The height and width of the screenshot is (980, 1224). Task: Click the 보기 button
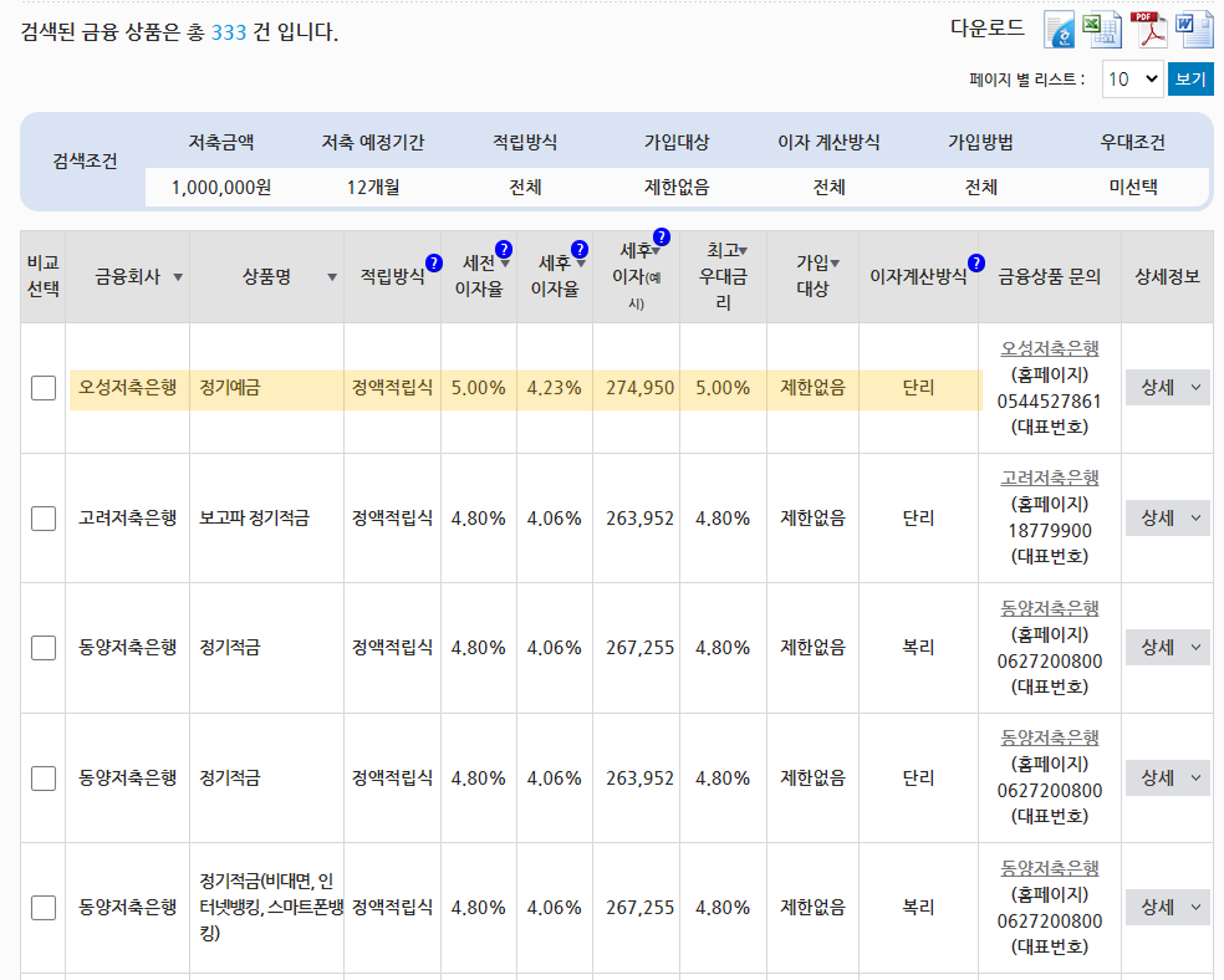(x=1190, y=79)
